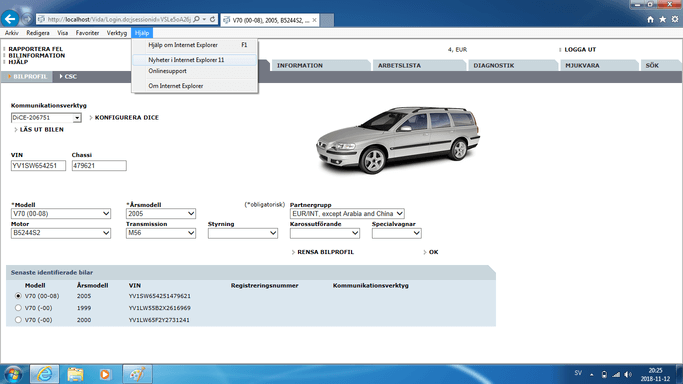Click KONFIGURERA DICE
This screenshot has width=683, height=384.
click(x=127, y=118)
